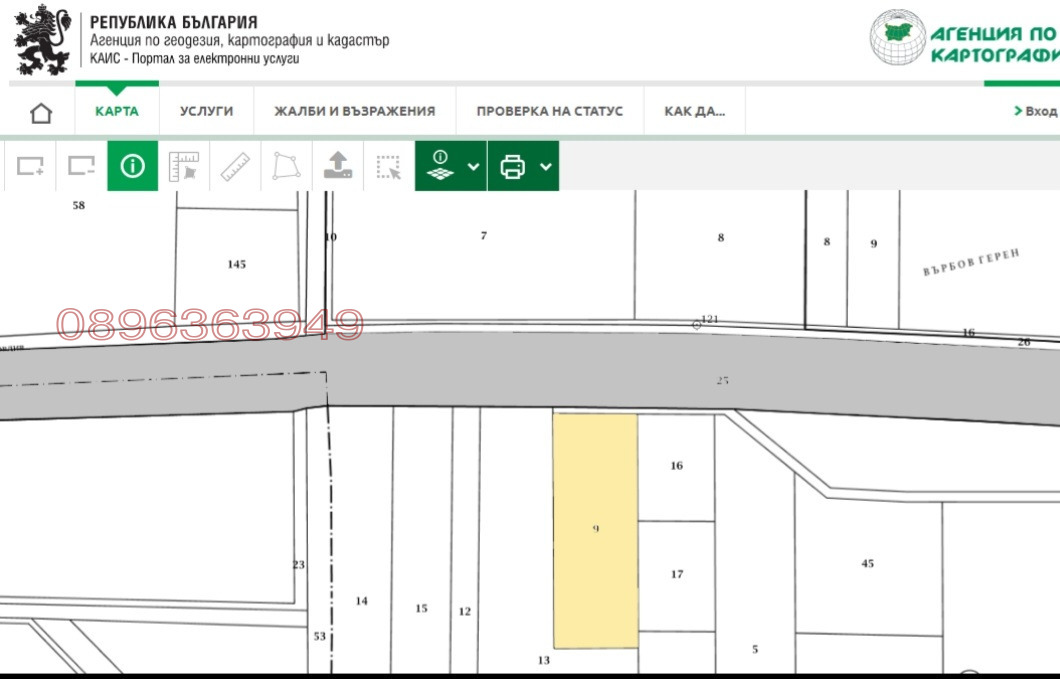Select the zoom-out rectangle tool
Viewport: 1060px width, 679px height.
[81, 166]
